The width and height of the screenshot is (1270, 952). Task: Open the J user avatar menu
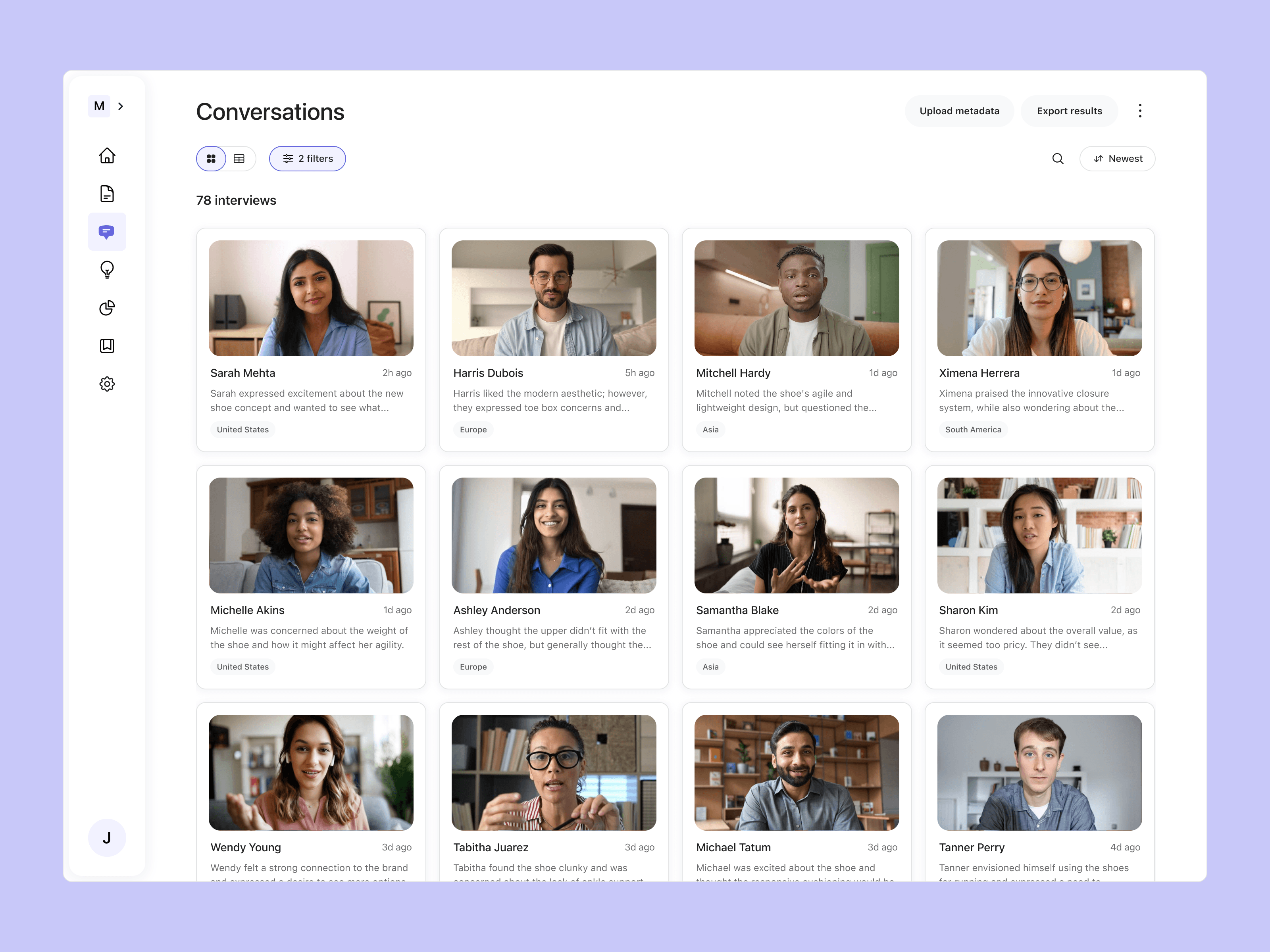coord(107,838)
